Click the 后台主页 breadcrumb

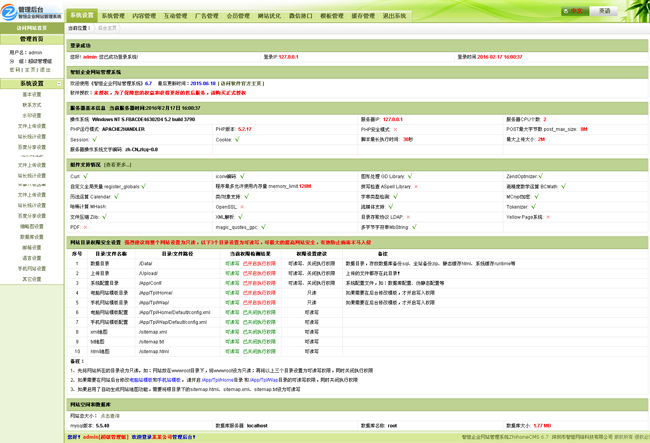coord(107,28)
